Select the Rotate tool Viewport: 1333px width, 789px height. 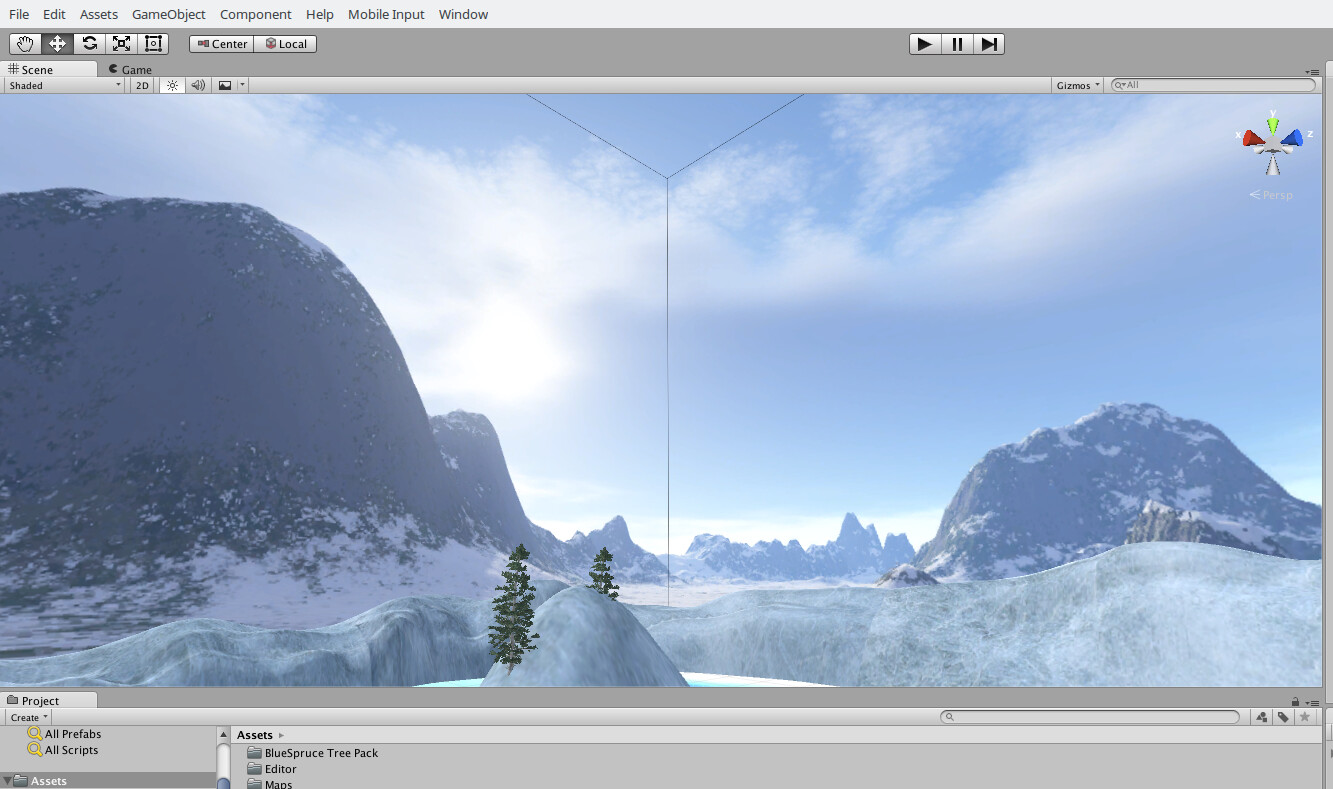point(88,43)
